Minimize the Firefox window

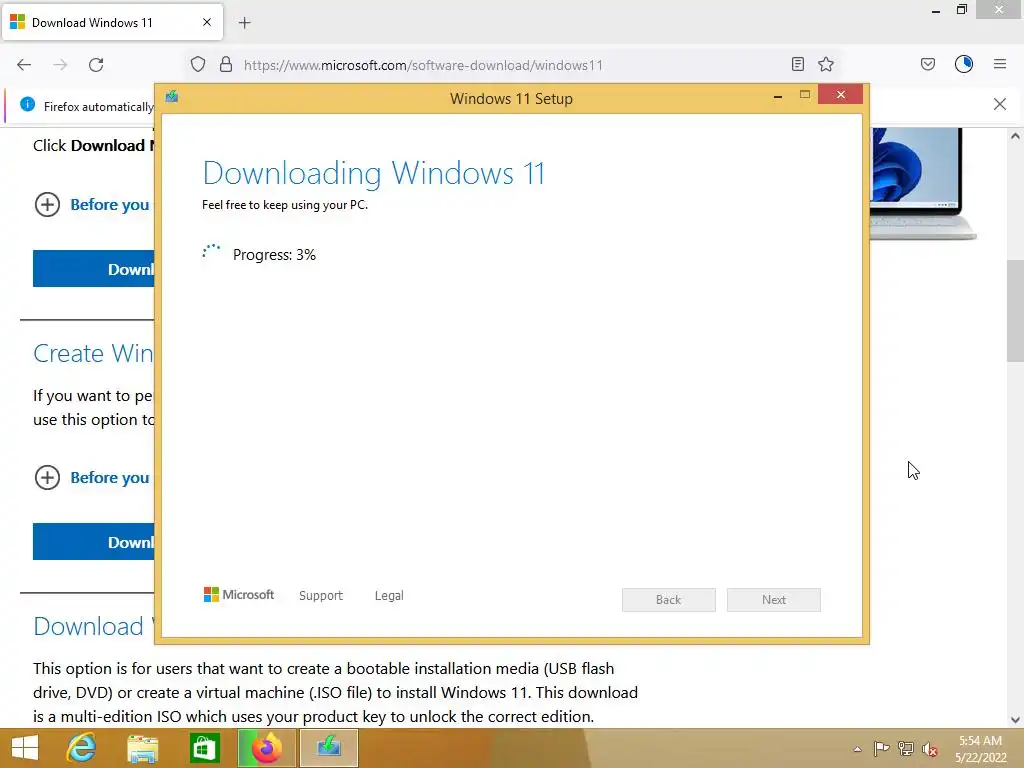[936, 10]
